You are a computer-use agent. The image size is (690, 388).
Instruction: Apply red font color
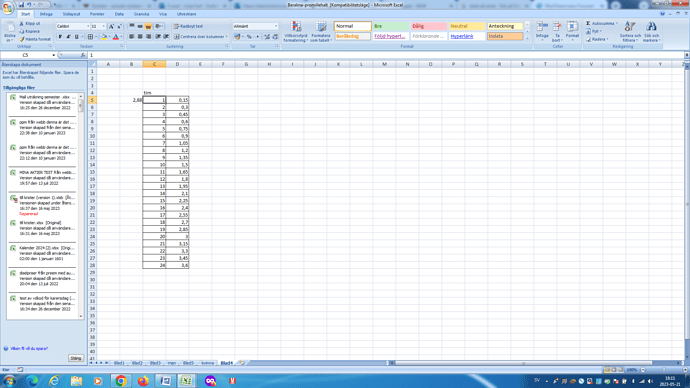pyautogui.click(x=116, y=37)
